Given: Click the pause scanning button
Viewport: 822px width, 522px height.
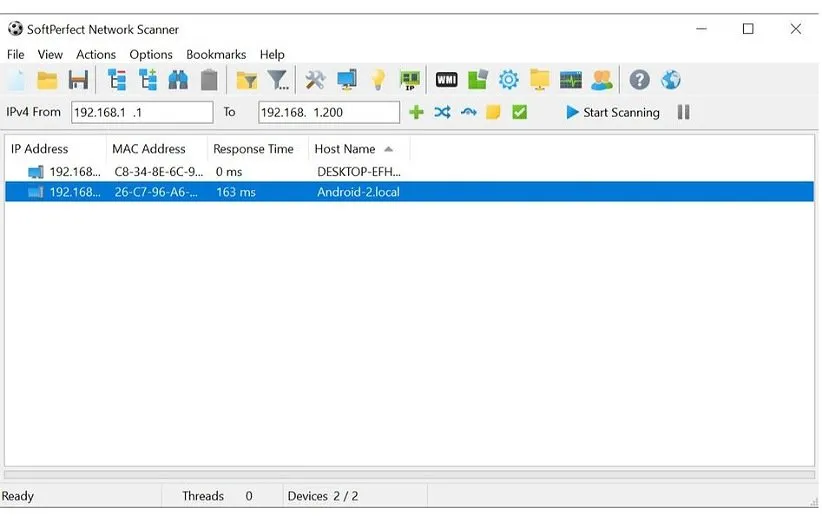Looking at the screenshot, I should (684, 113).
